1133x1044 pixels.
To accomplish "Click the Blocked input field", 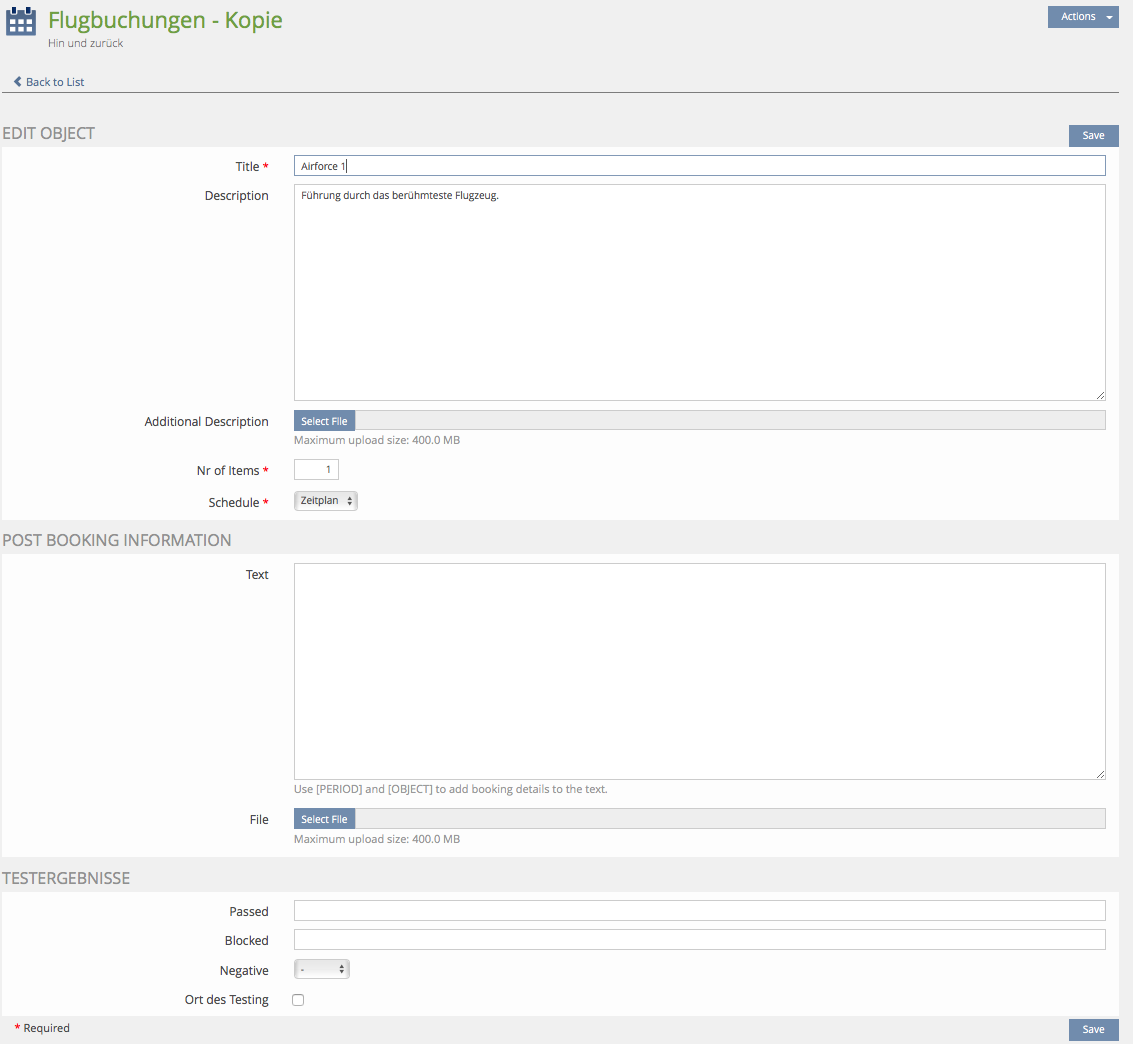I will click(699, 940).
